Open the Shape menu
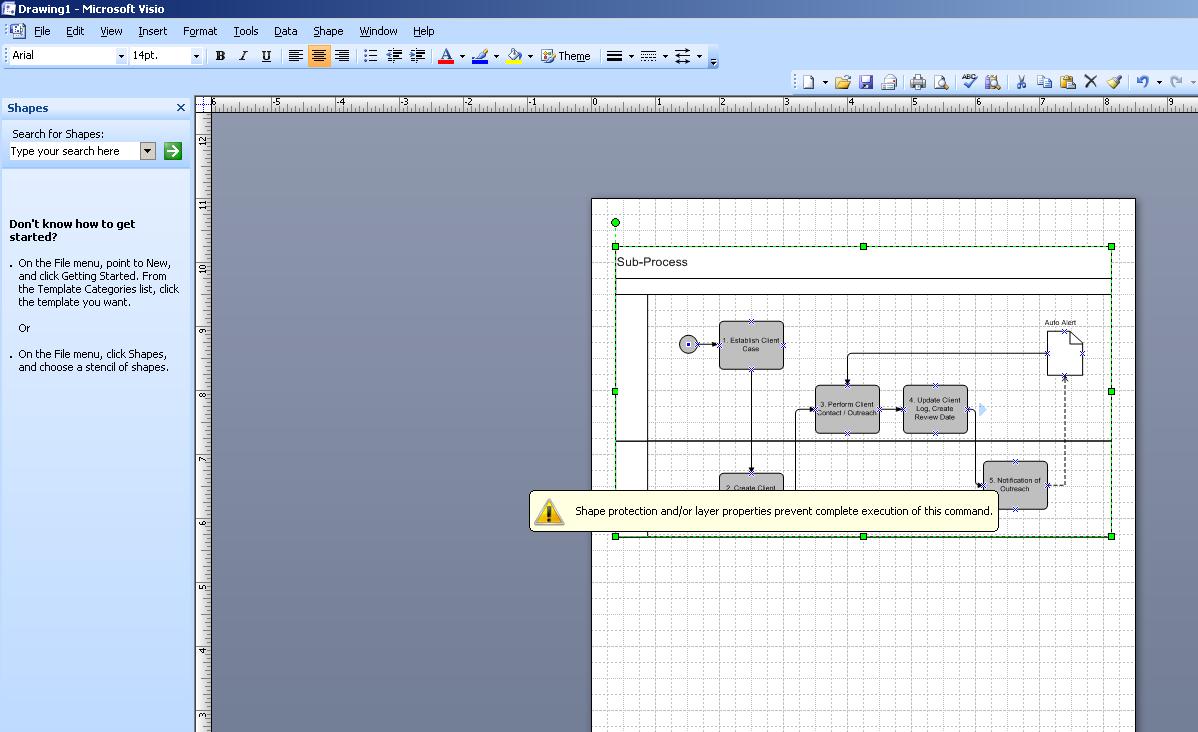The width and height of the screenshot is (1198, 732). pyautogui.click(x=328, y=31)
